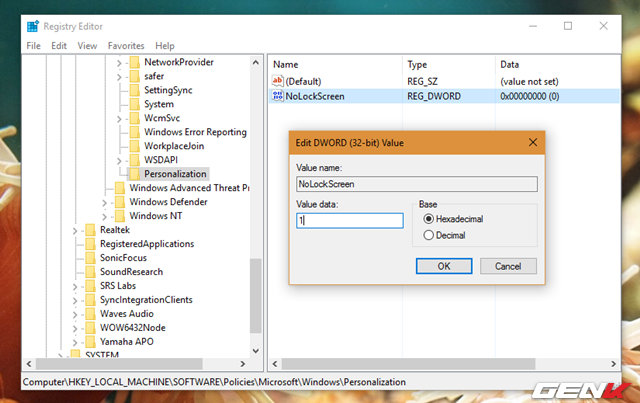Click the SonicFocus folder icon
This screenshot has height=403, width=640.
click(91, 258)
